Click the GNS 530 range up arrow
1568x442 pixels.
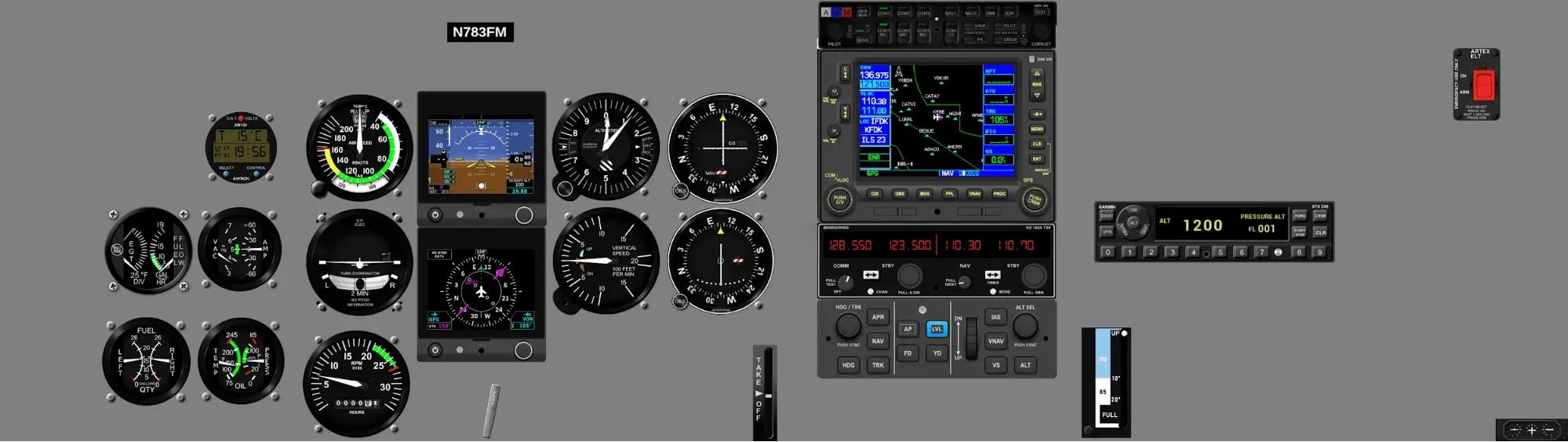[1037, 73]
